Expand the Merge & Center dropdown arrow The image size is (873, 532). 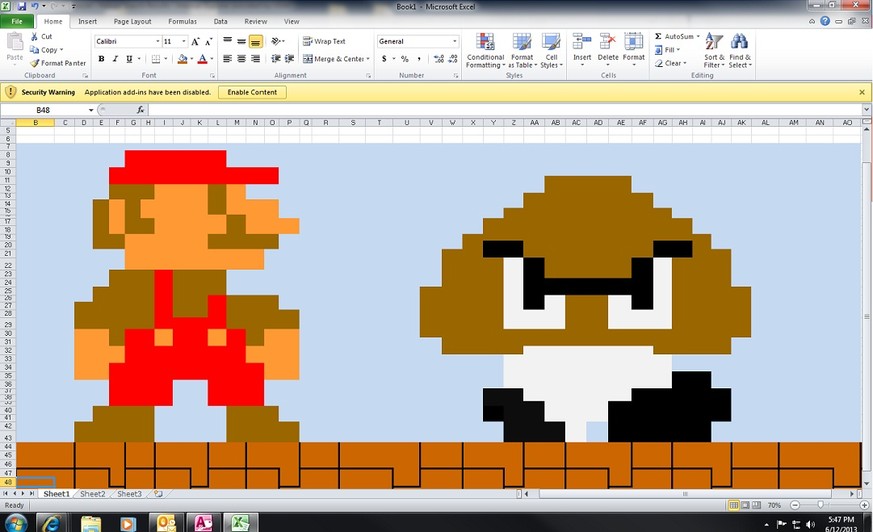(x=368, y=59)
